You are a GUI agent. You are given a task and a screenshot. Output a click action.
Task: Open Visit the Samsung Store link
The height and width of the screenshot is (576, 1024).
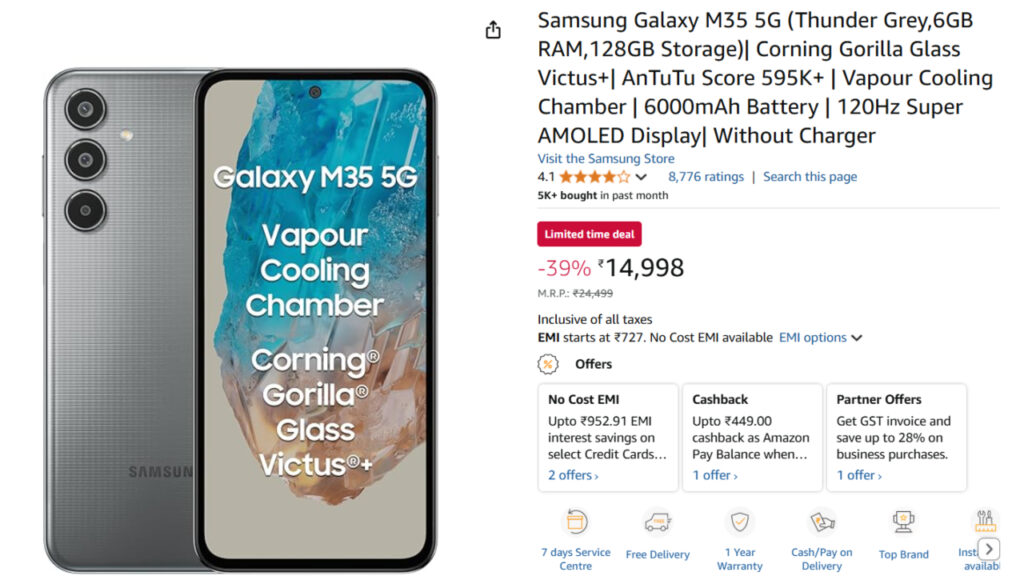(604, 158)
